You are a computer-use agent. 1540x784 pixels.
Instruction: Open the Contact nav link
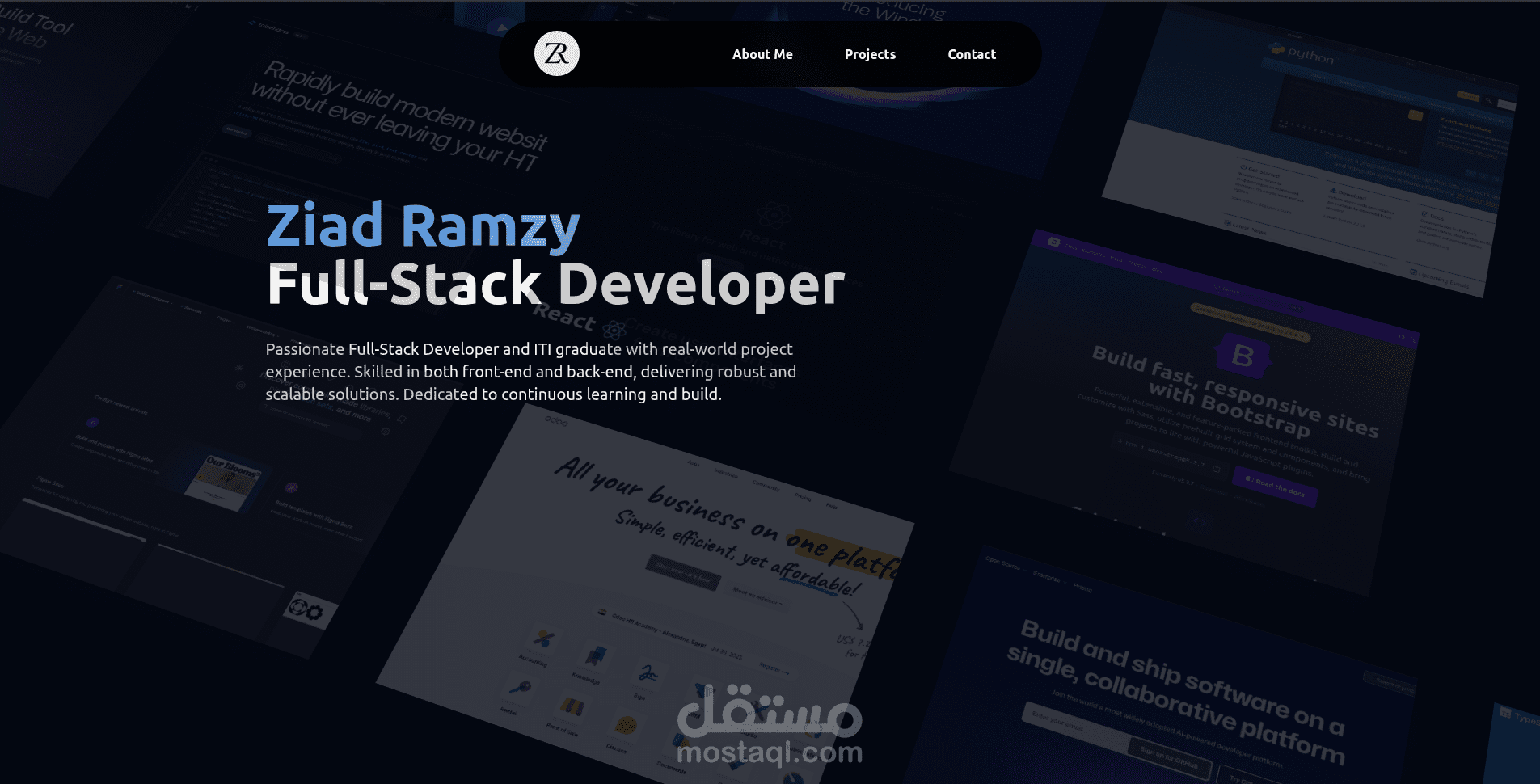click(972, 54)
